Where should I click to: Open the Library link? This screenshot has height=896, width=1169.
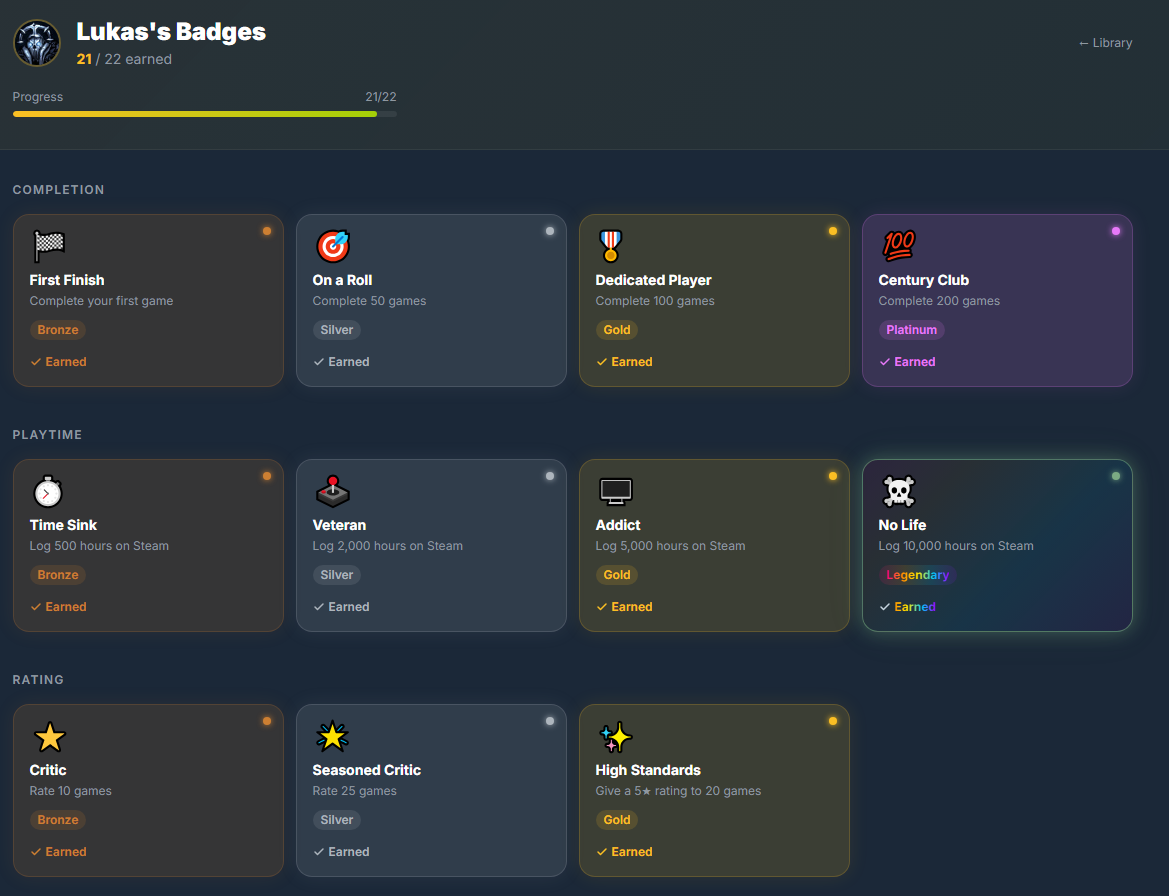(x=1104, y=42)
